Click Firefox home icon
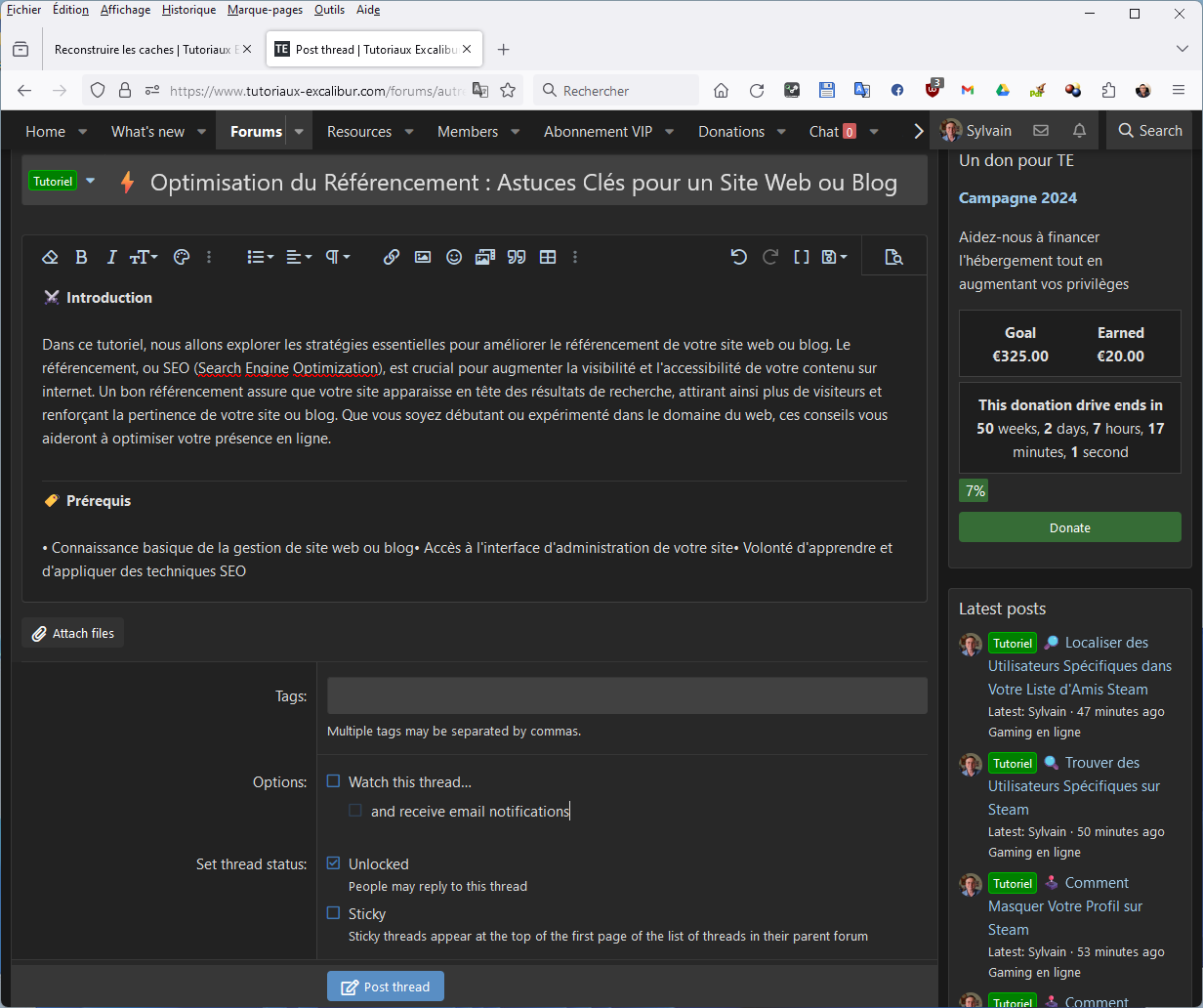1203x1008 pixels. tap(721, 90)
